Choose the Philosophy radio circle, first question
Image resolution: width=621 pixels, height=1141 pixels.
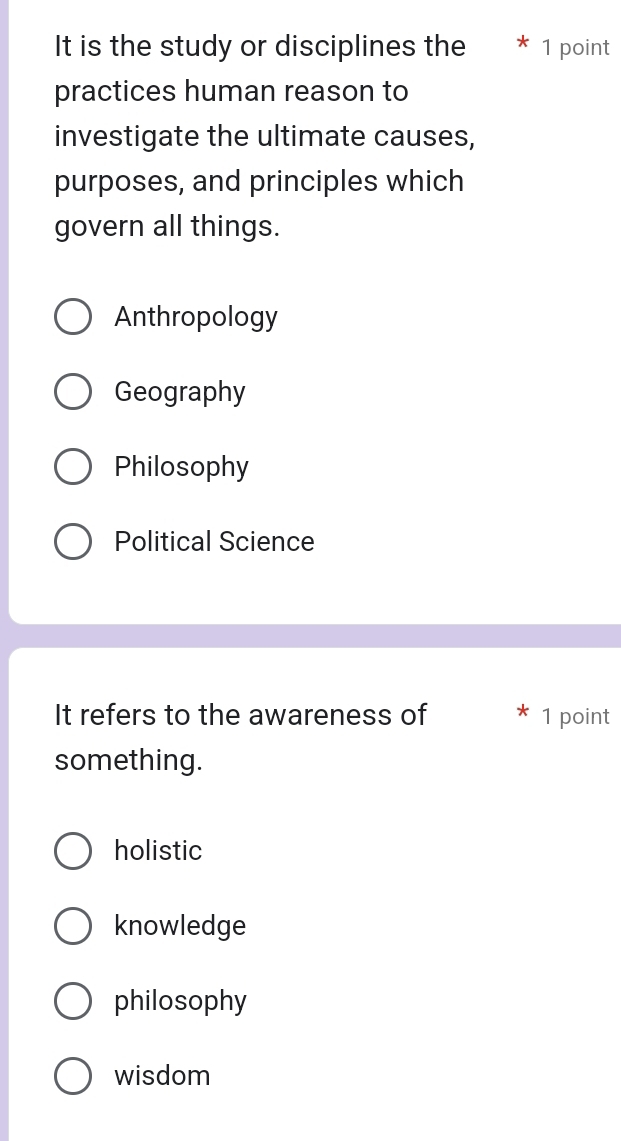point(73,467)
